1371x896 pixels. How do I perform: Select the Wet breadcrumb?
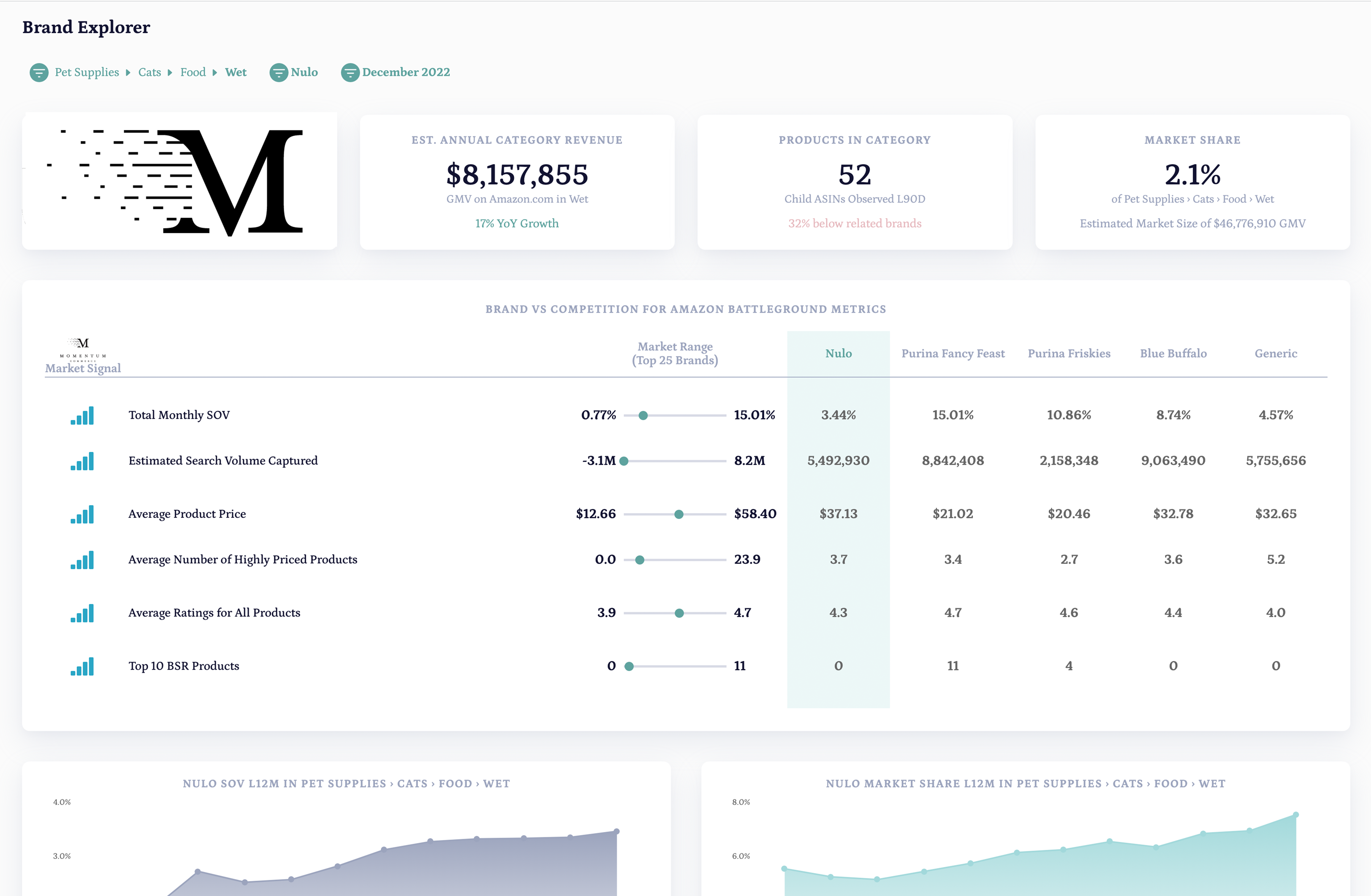point(236,73)
